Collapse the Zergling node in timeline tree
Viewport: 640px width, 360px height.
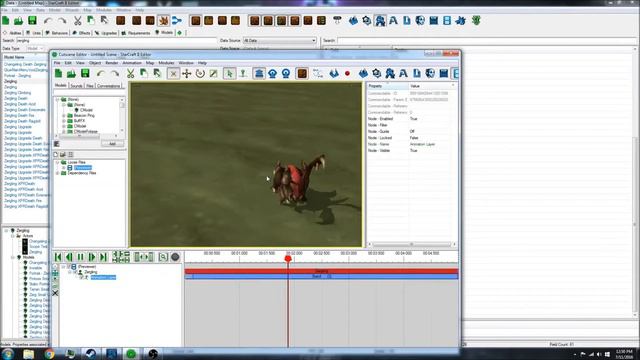[70, 272]
